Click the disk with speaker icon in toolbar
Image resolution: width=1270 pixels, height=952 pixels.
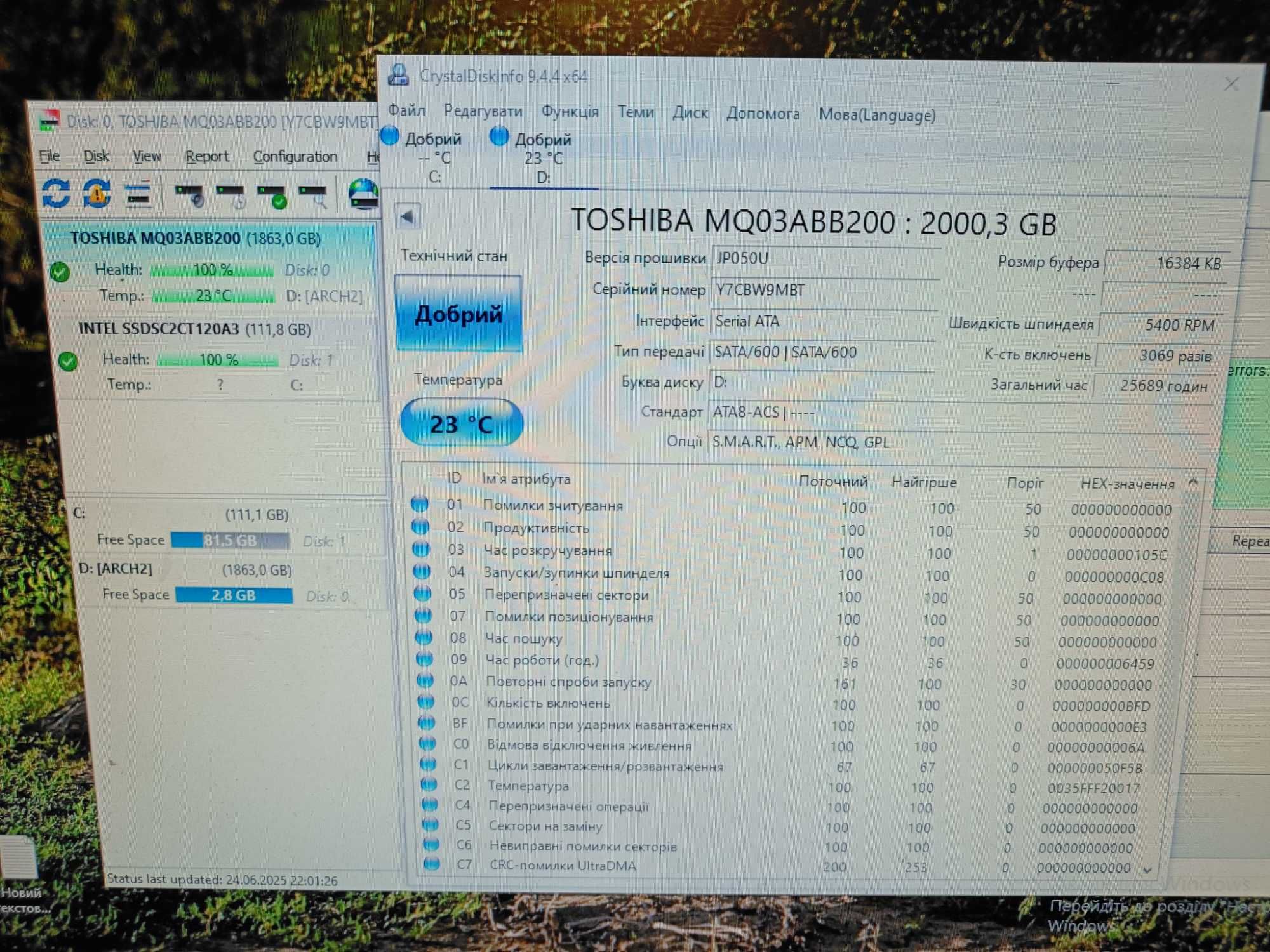click(189, 195)
